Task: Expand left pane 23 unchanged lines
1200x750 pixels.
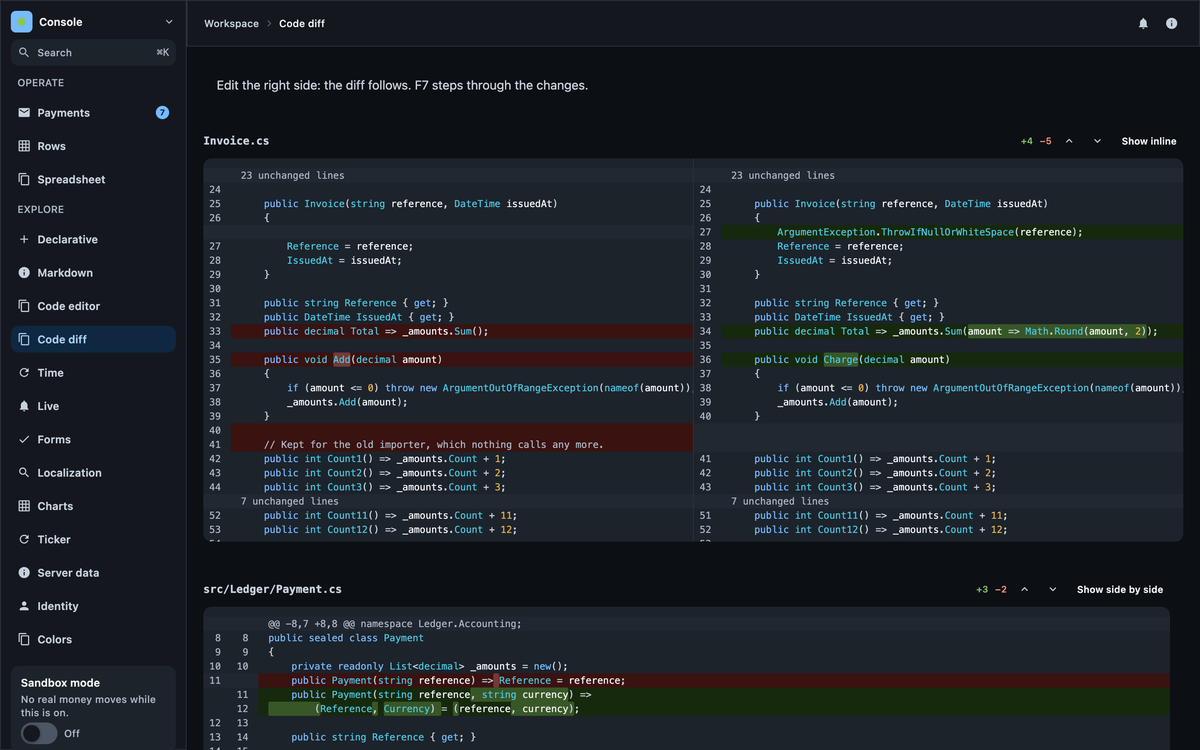Action: (292, 175)
